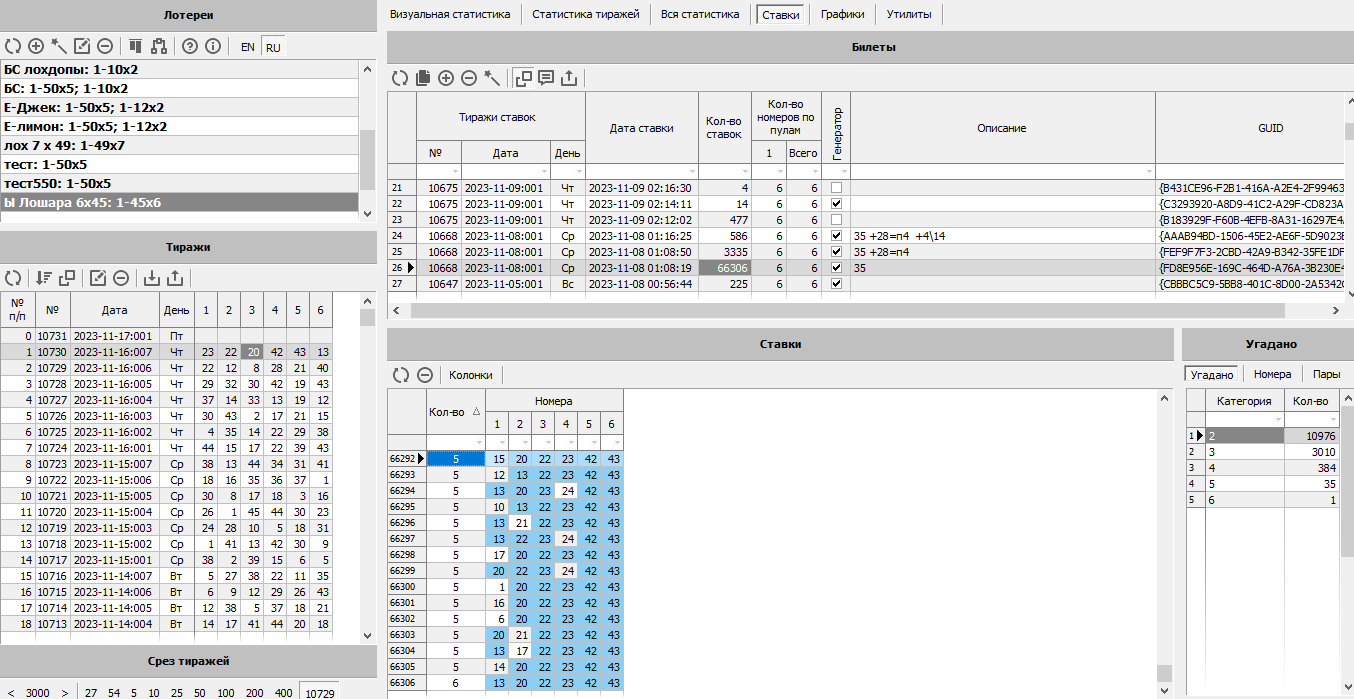Toggle Генератор checkbox in ticket row 25
This screenshot has height=699, width=1354.
point(836,252)
